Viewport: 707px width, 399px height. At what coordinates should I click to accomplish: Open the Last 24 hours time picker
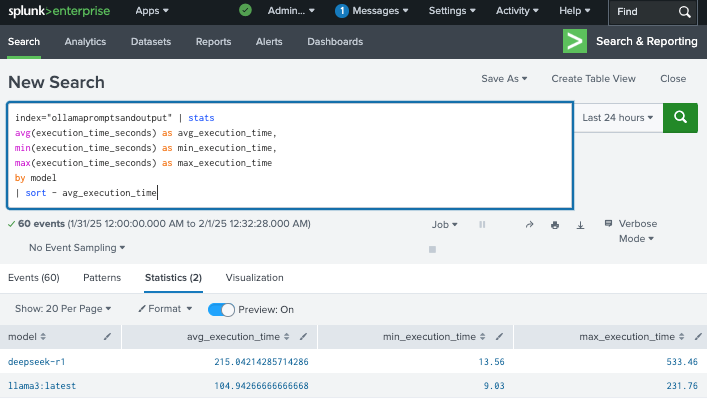coord(618,118)
